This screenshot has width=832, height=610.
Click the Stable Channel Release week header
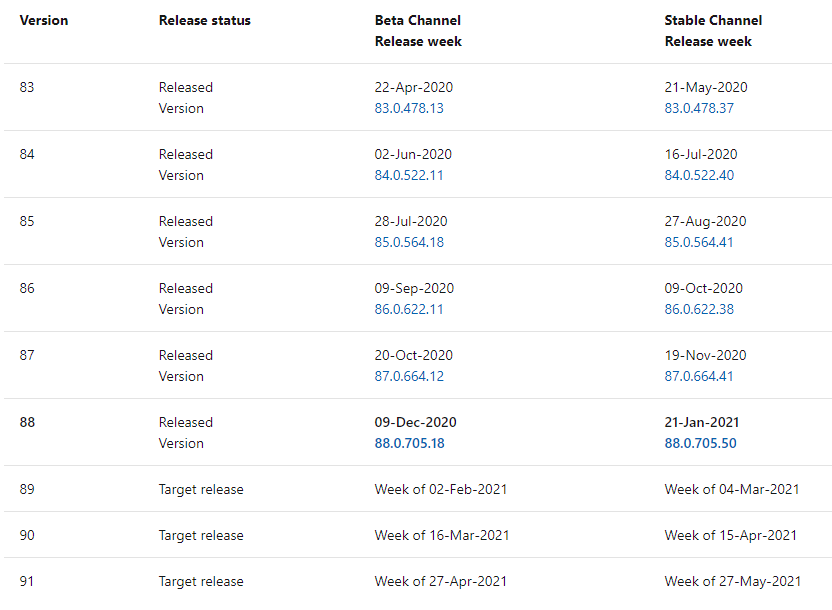(713, 30)
